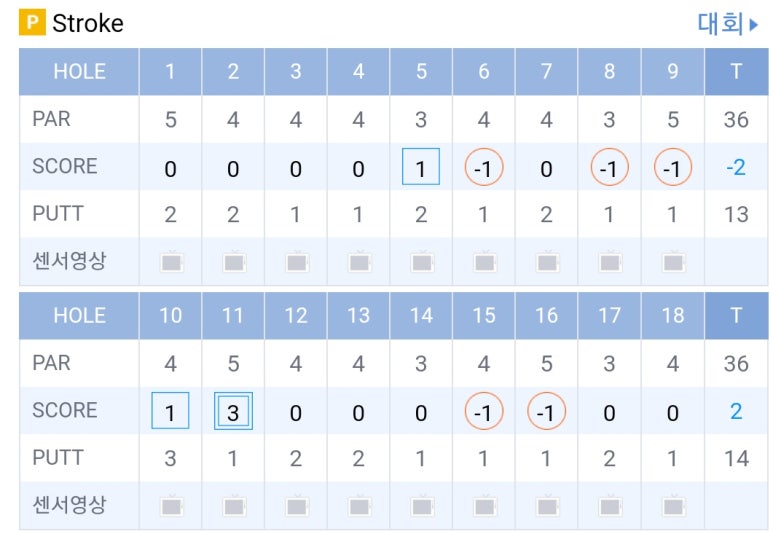Click the circled -1 score on hole 8
773x534 pixels.
coord(610,167)
